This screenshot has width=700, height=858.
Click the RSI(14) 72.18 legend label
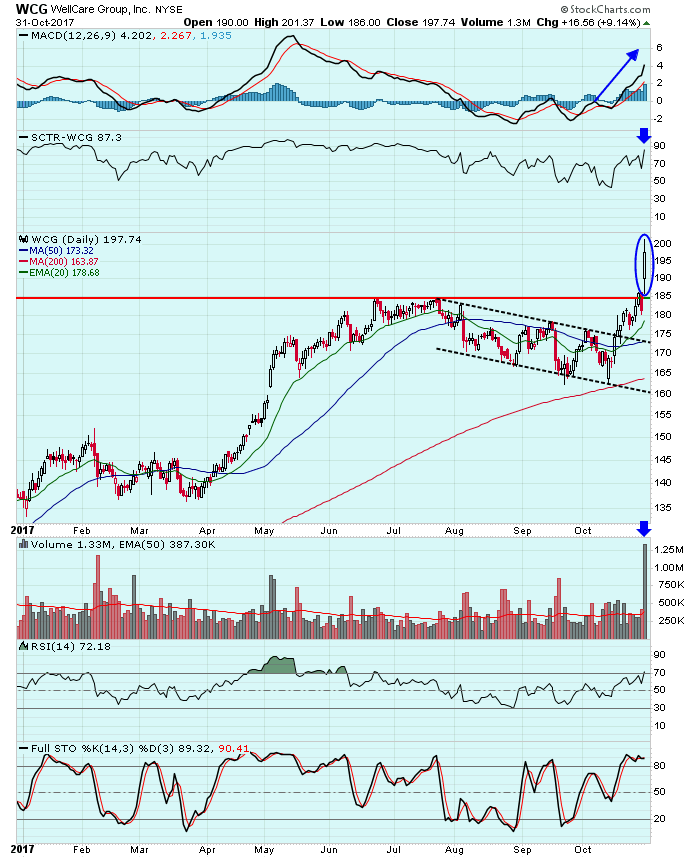(x=71, y=646)
